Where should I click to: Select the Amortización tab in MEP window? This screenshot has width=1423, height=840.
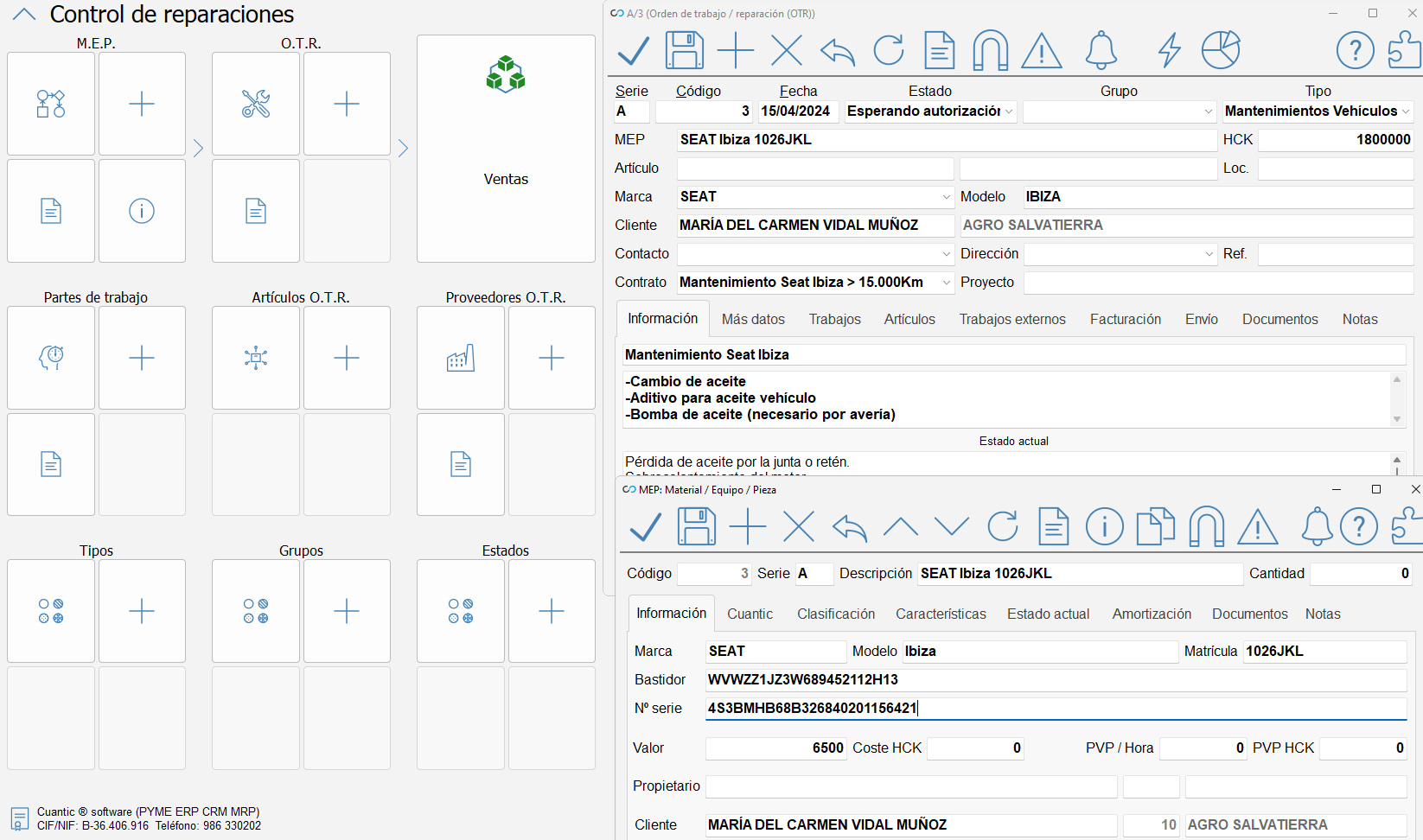(1152, 614)
